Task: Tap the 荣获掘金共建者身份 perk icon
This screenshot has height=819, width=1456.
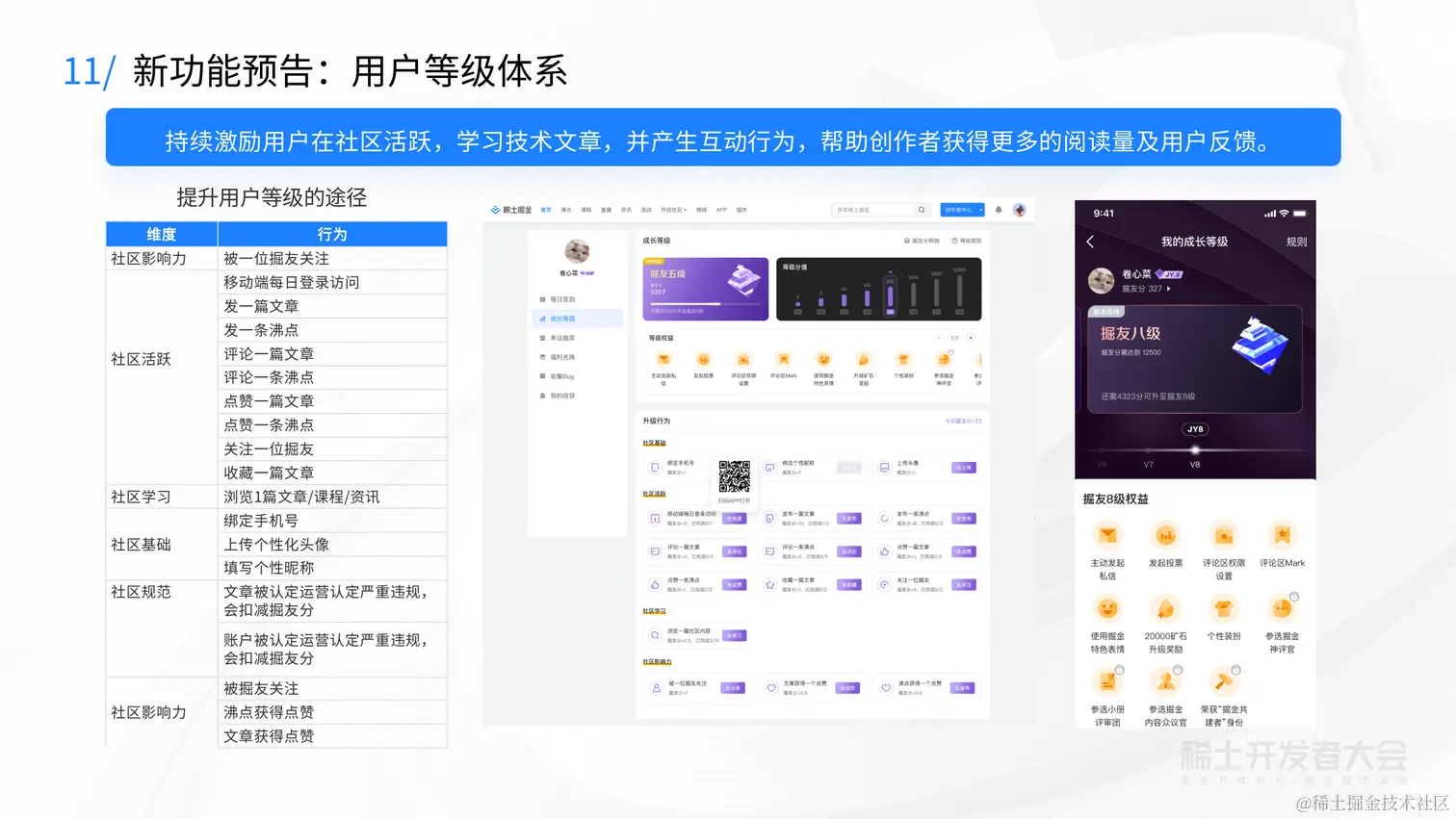Action: click(x=1224, y=681)
